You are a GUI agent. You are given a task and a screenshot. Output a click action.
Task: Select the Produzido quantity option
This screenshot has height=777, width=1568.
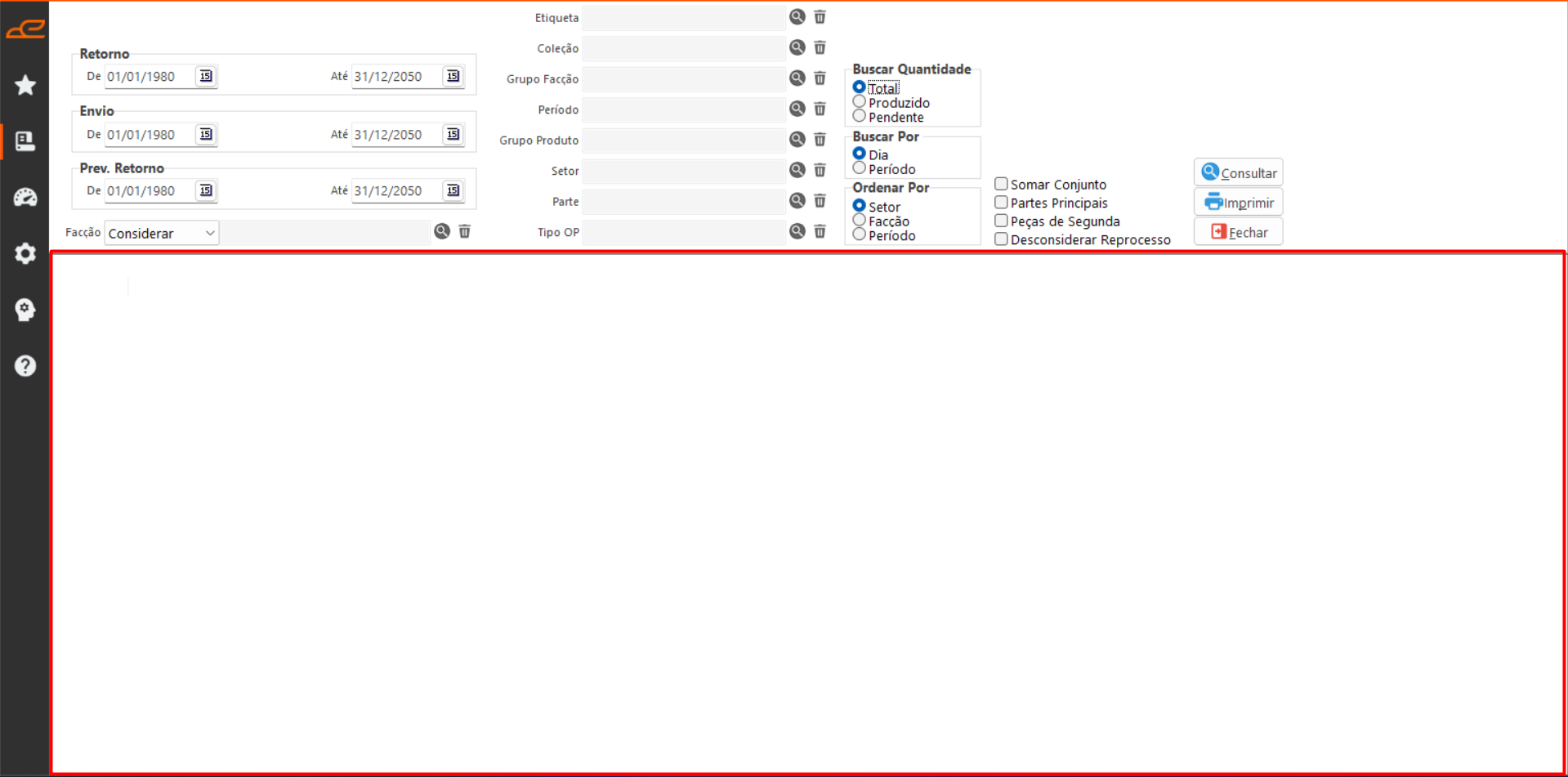pyautogui.click(x=859, y=102)
